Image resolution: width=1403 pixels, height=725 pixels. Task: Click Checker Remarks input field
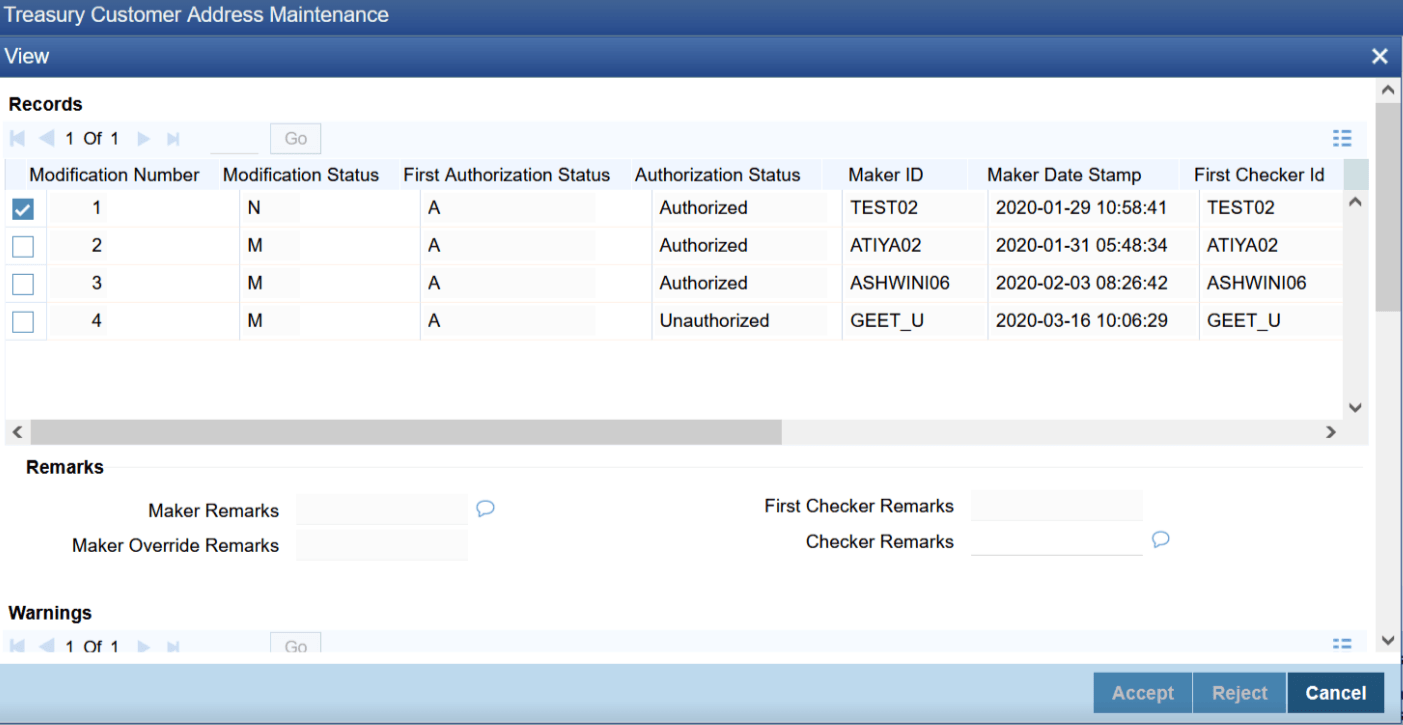[x=1057, y=541]
